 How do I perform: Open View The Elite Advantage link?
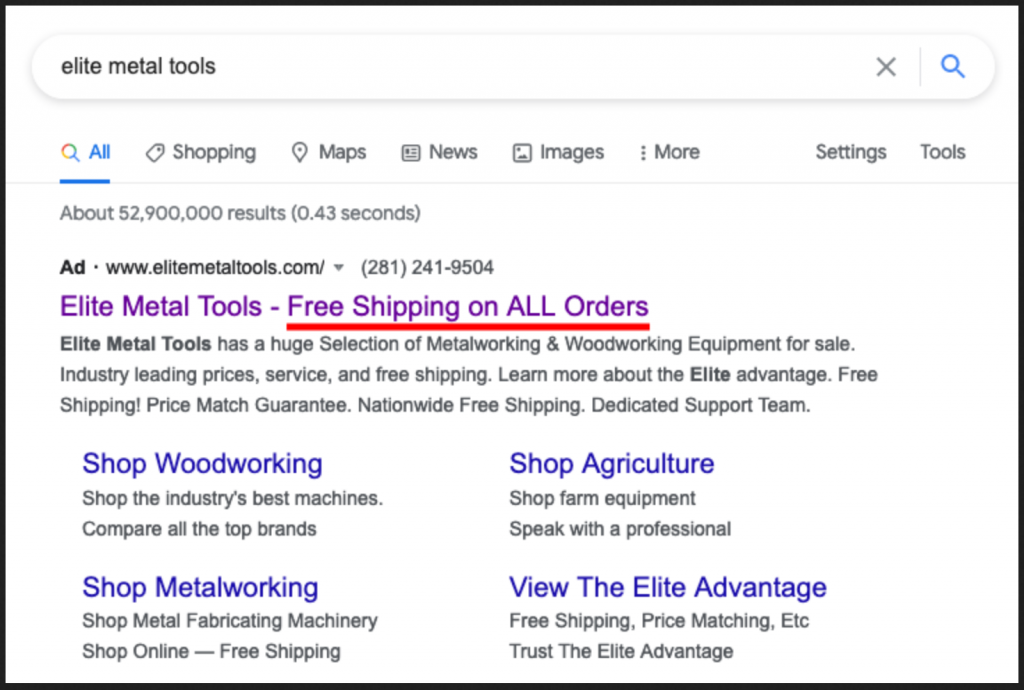click(x=667, y=587)
